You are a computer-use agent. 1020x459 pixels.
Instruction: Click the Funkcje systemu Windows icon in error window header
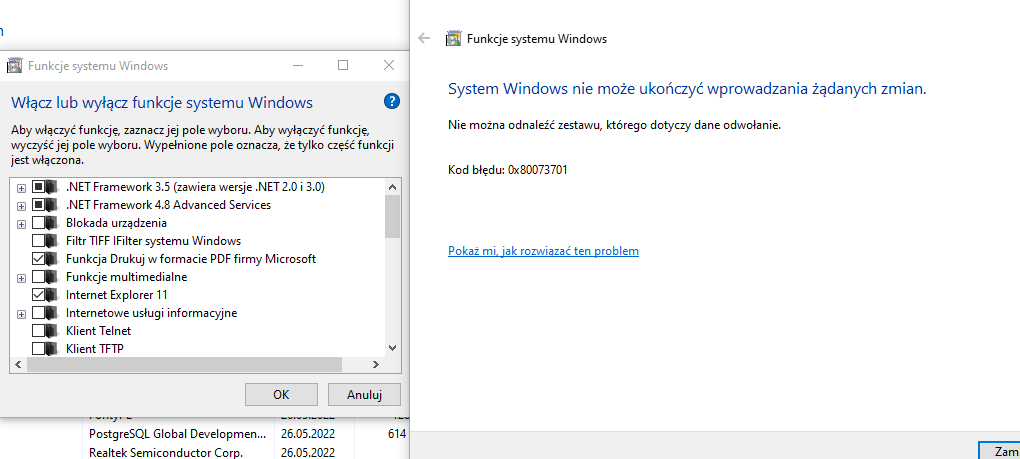click(453, 38)
